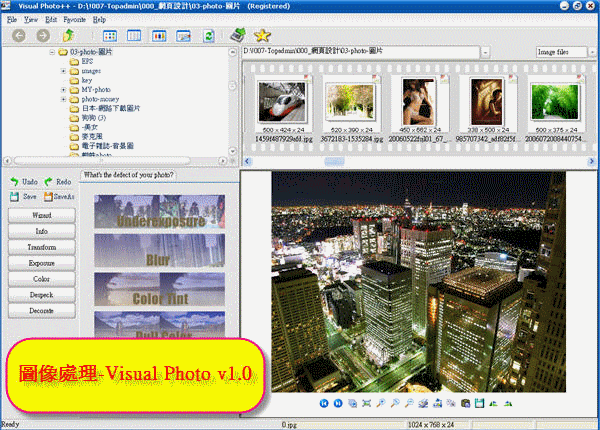Click the scanner/acquire toolbar icon
This screenshot has width=600, height=430.
pyautogui.click(x=237, y=36)
